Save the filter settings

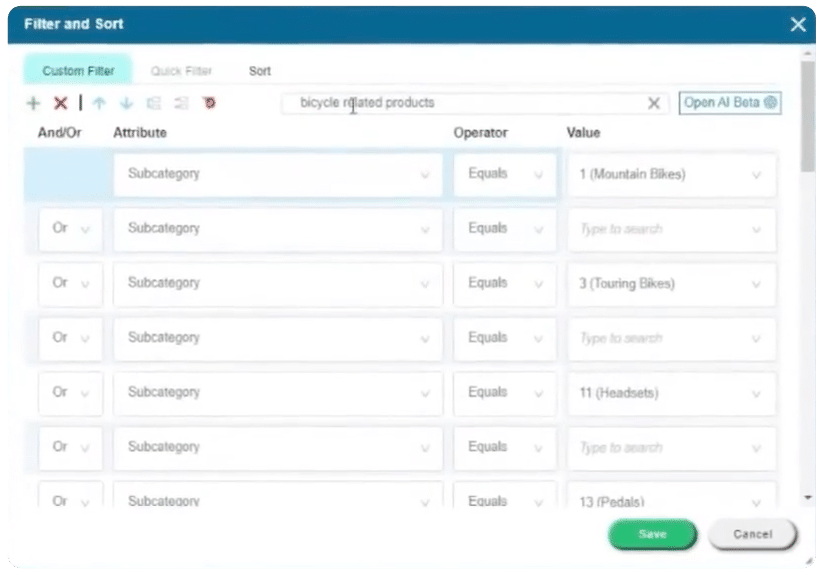tap(653, 534)
